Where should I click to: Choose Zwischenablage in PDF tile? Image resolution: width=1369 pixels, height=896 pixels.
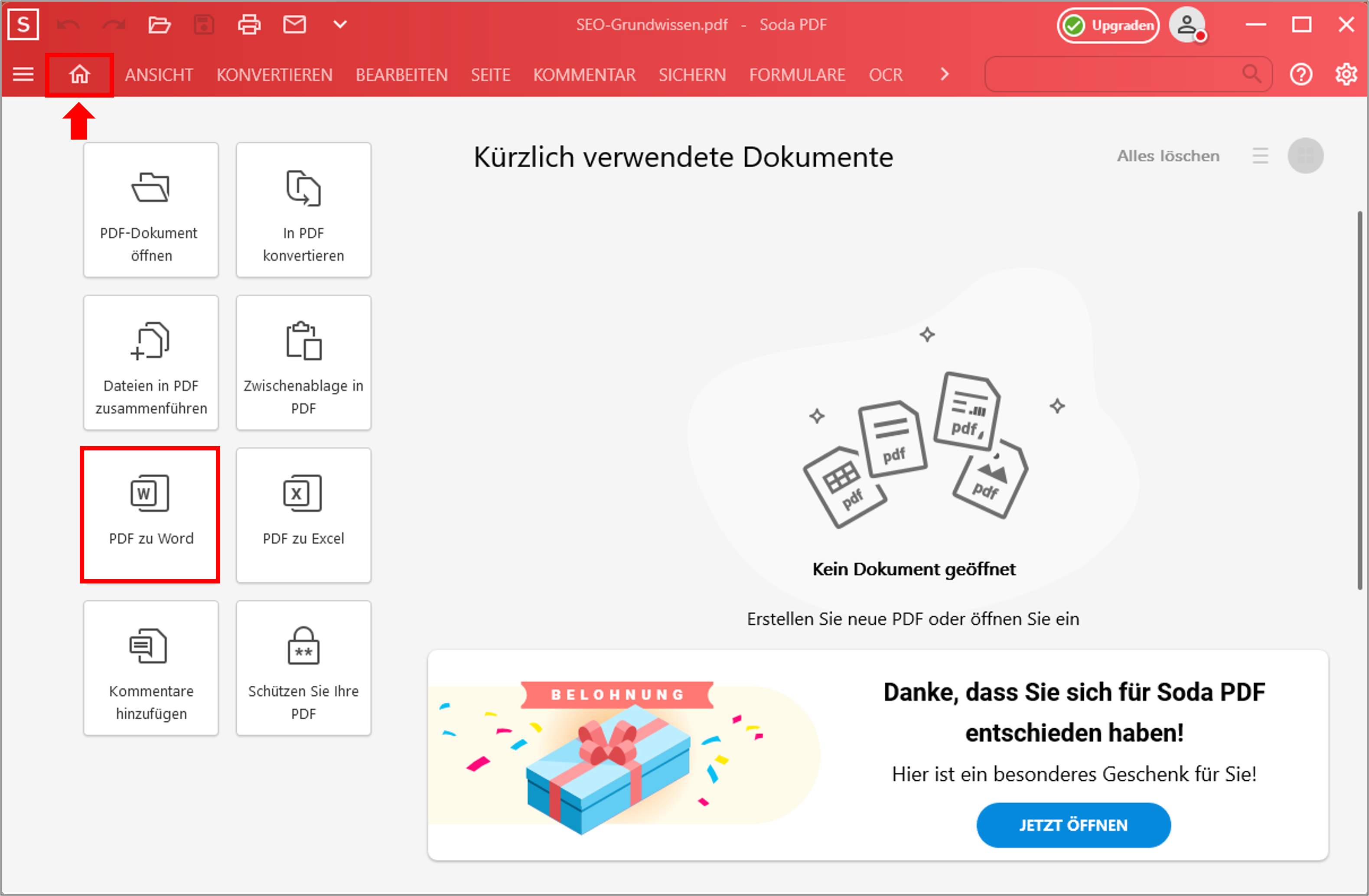303,362
